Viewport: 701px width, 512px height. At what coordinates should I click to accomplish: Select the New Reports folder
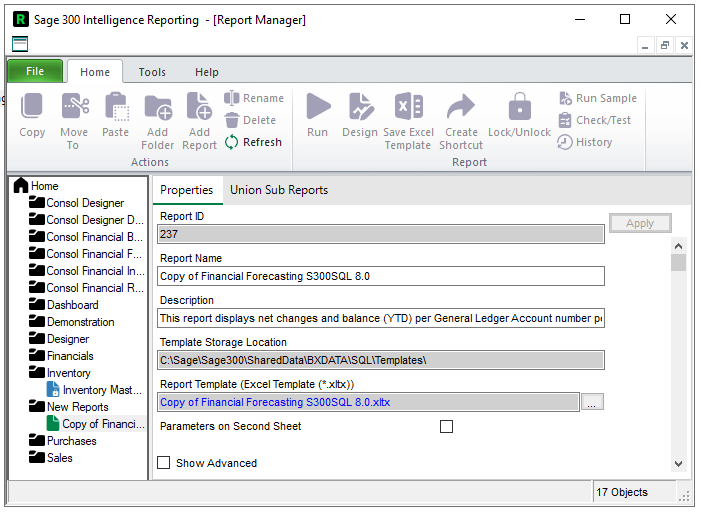(x=69, y=406)
